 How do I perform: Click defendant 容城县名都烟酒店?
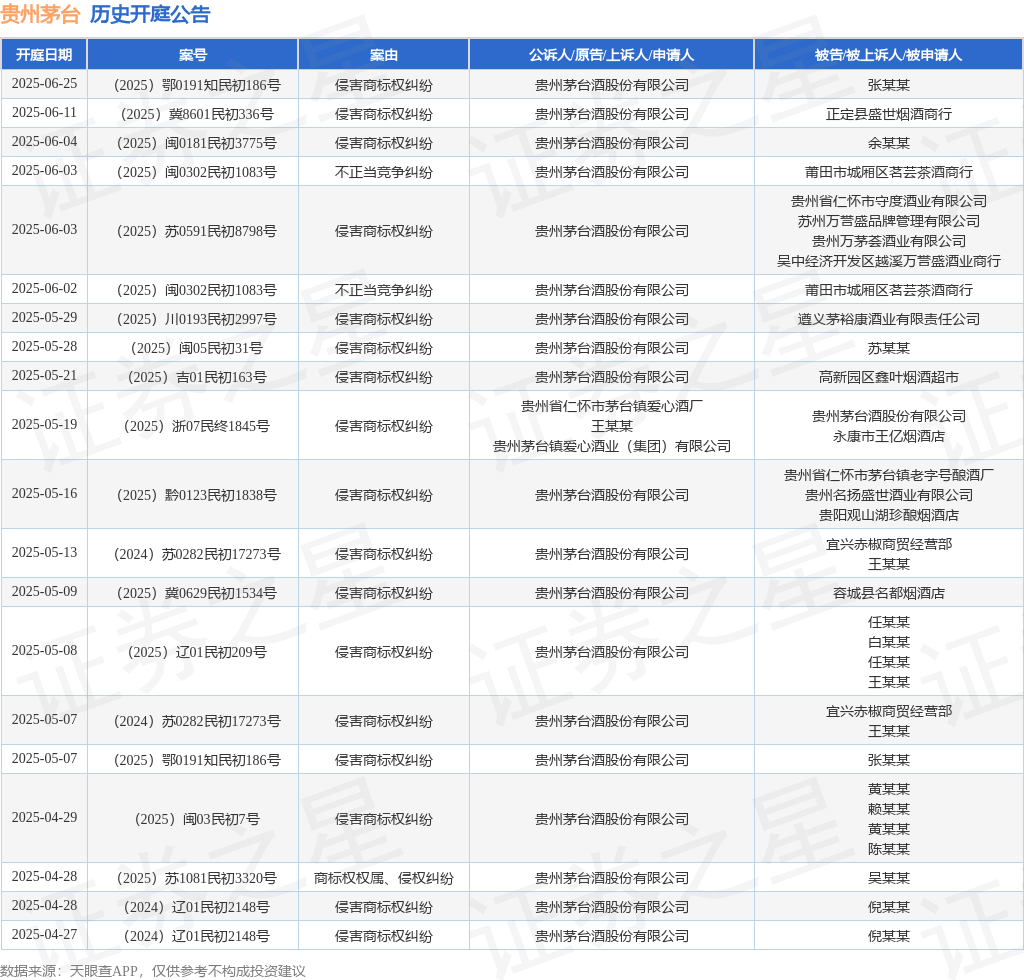(888, 593)
